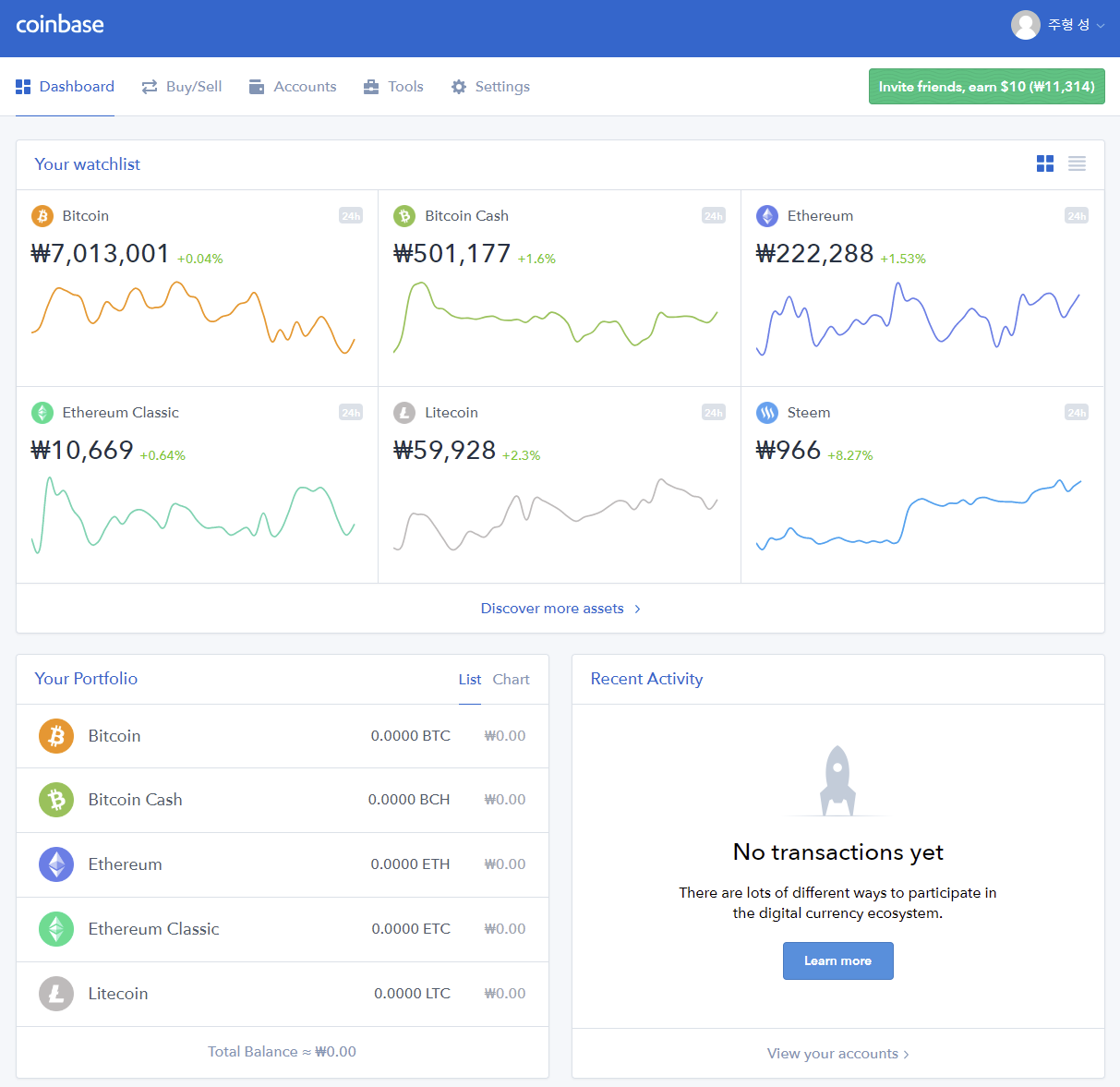Click the Steem icon in watchlist
The image size is (1120, 1087).
coord(767,413)
